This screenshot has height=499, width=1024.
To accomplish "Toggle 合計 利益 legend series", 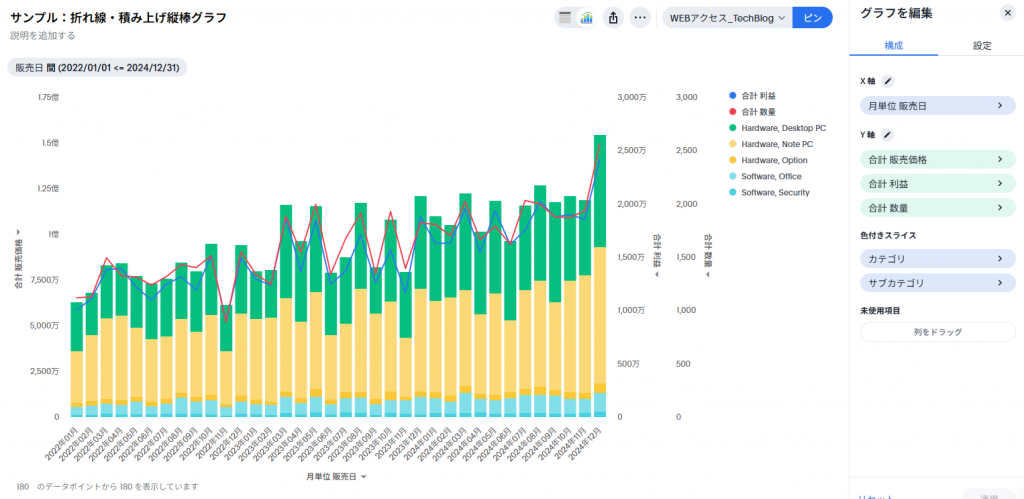I will (x=760, y=96).
